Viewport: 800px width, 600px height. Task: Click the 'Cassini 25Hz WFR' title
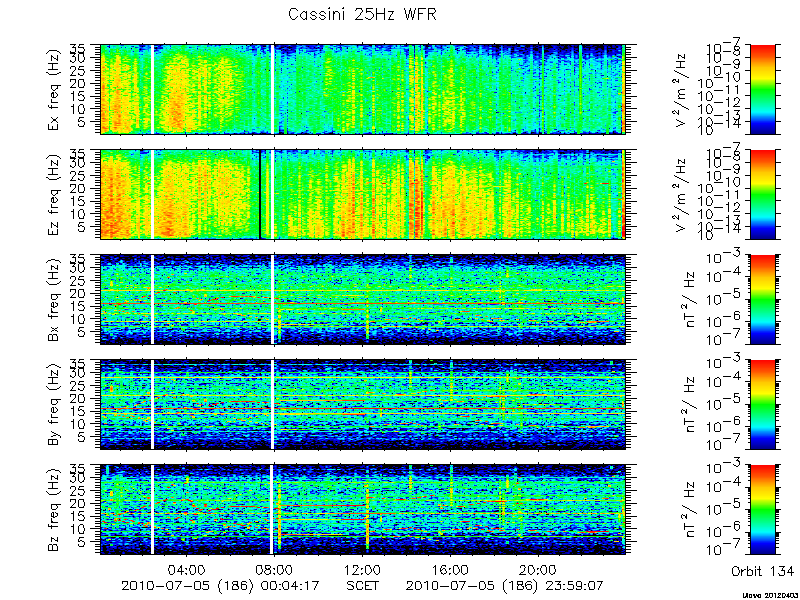coord(362,14)
